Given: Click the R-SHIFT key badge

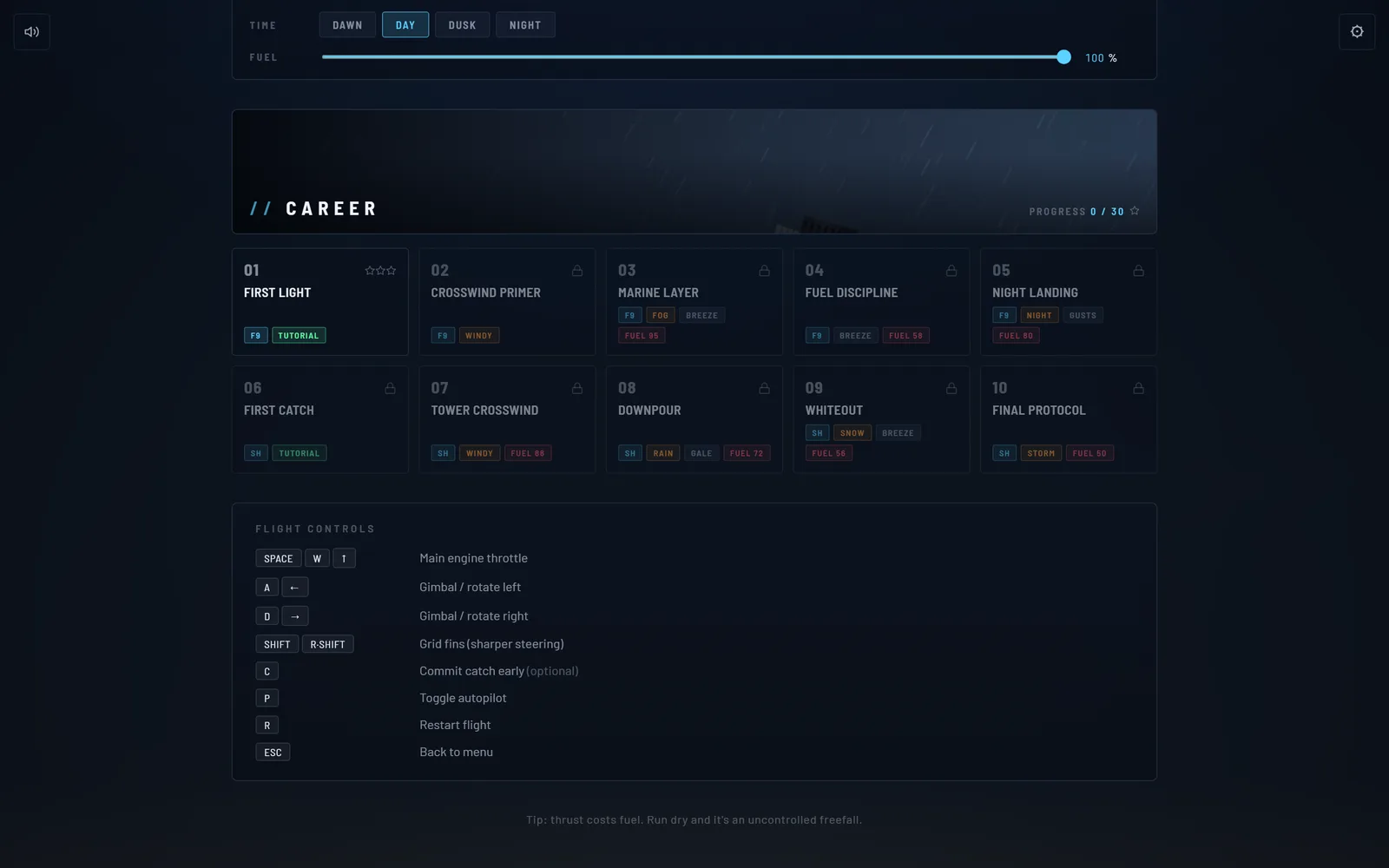Looking at the screenshot, I should (327, 644).
